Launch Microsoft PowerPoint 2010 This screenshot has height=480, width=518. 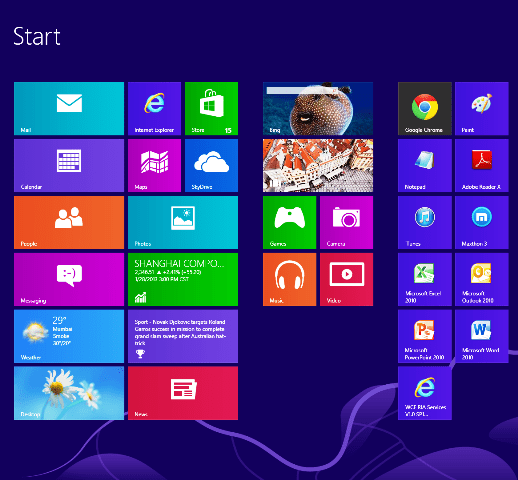[x=425, y=336]
